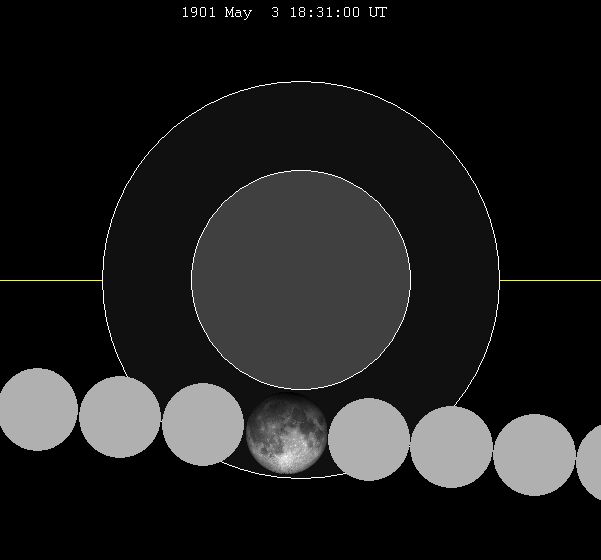The height and width of the screenshot is (560, 601).
Task: Select the leftmost gray moon disc
Action: point(37,409)
